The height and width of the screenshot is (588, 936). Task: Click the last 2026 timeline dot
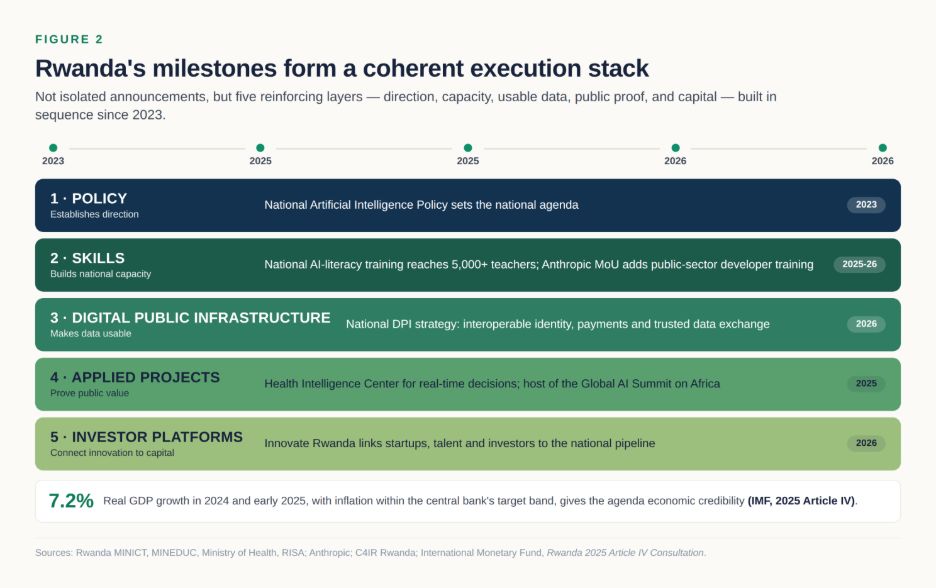[x=882, y=147]
